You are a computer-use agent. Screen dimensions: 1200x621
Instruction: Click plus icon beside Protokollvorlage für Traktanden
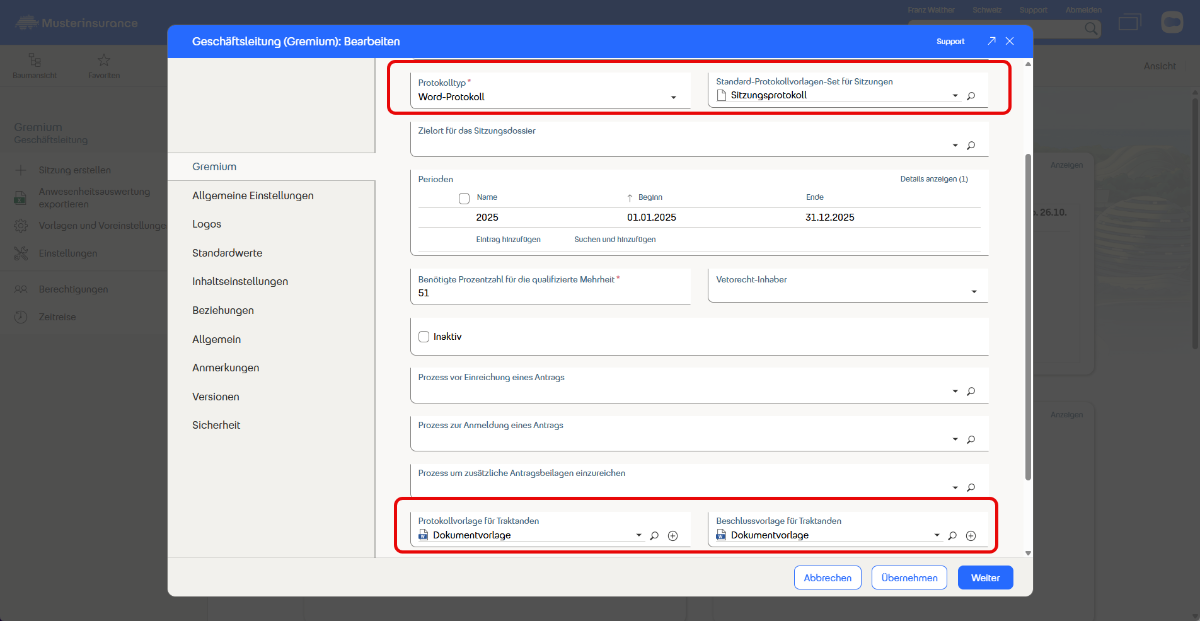672,536
